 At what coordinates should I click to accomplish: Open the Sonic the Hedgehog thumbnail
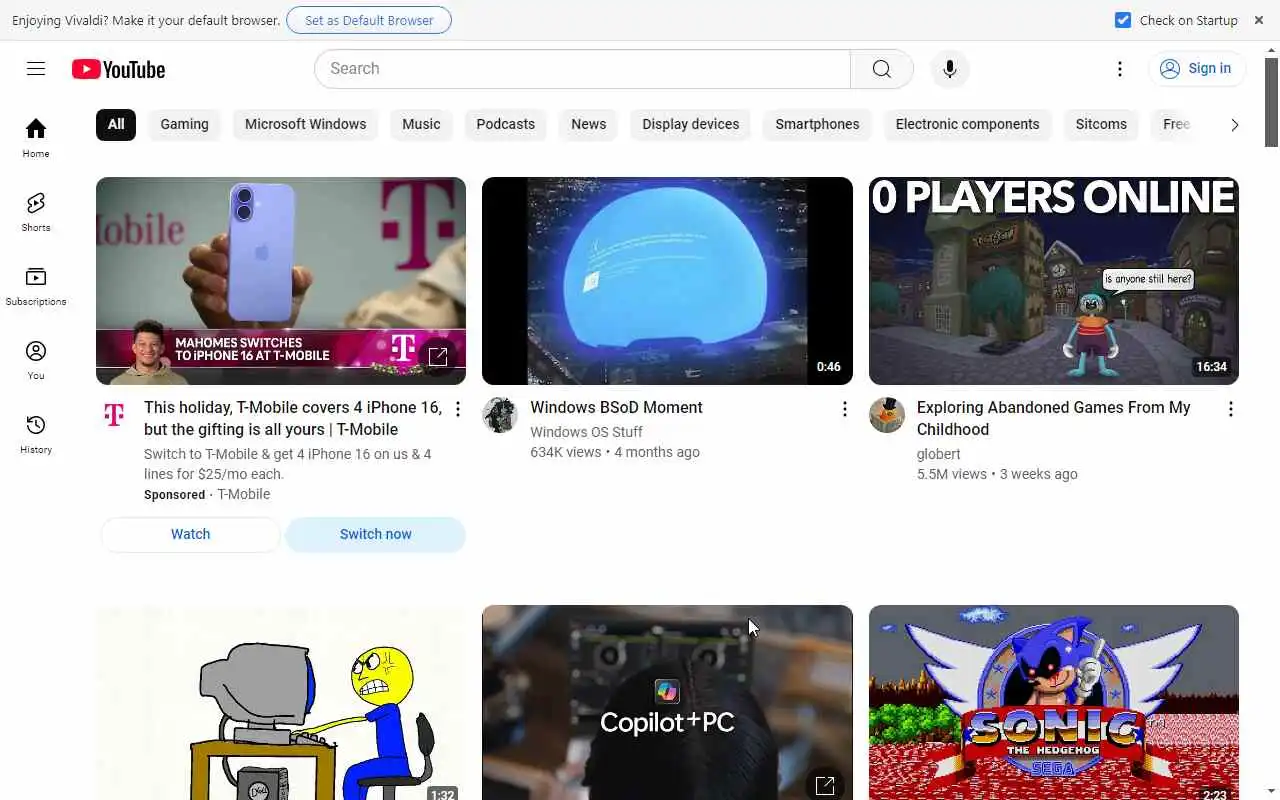tap(1054, 702)
